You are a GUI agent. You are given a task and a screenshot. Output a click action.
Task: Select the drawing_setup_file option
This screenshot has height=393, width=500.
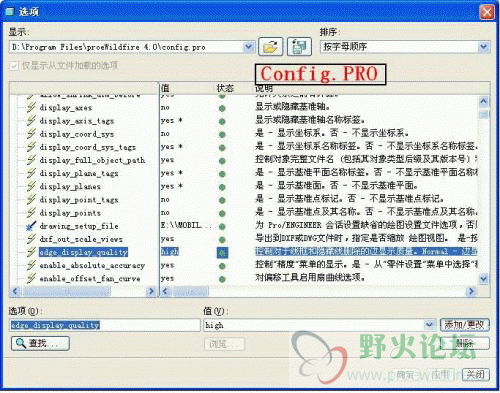click(79, 226)
